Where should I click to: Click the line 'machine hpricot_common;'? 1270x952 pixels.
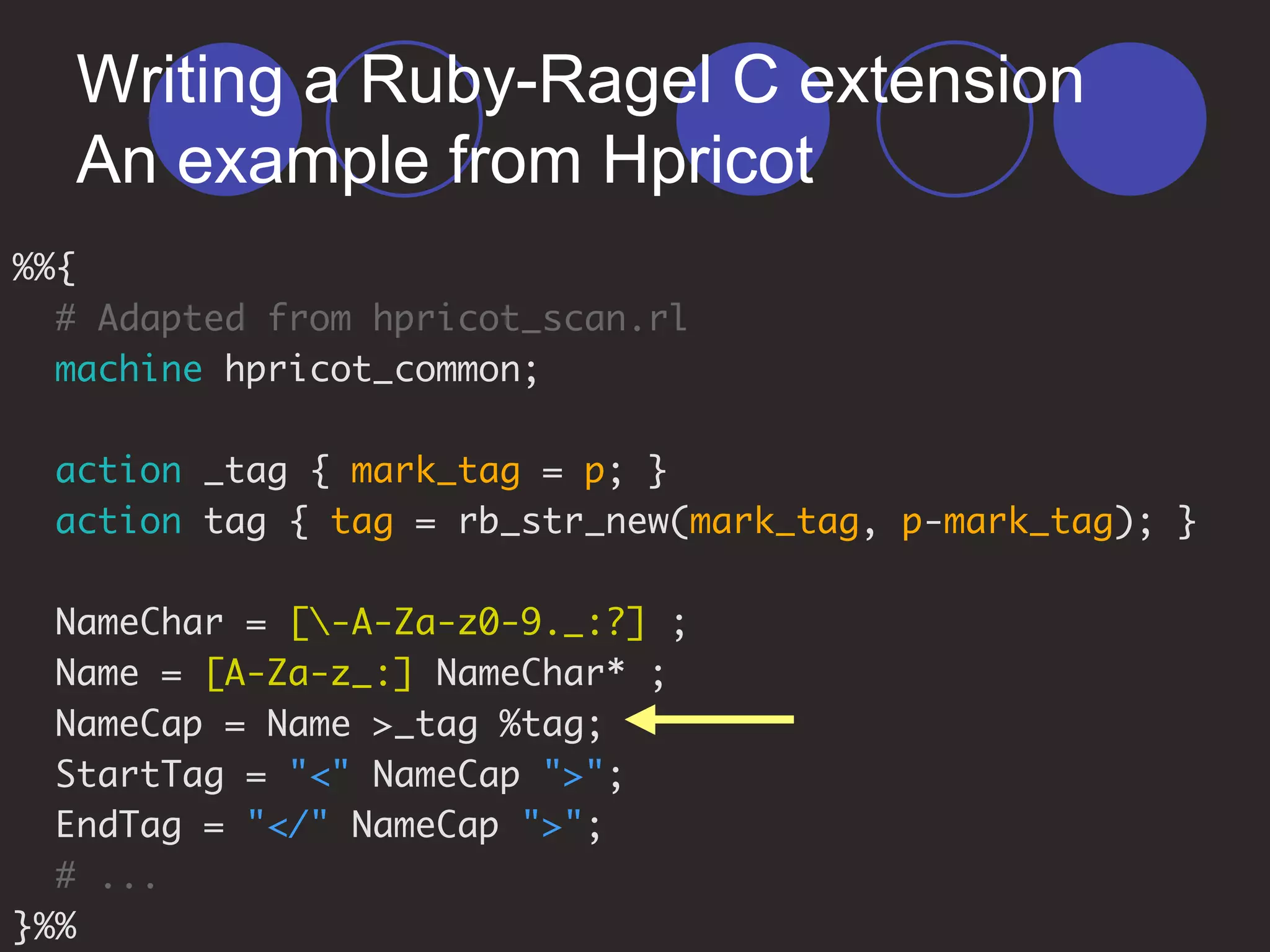296,370
